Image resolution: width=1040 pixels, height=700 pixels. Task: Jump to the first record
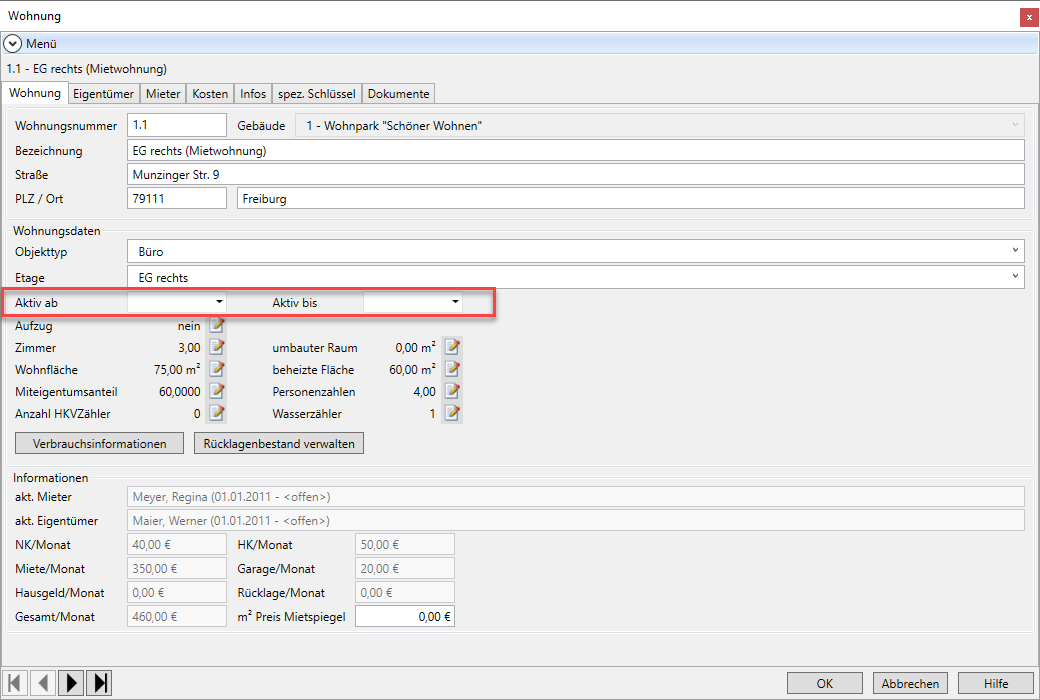pos(15,683)
